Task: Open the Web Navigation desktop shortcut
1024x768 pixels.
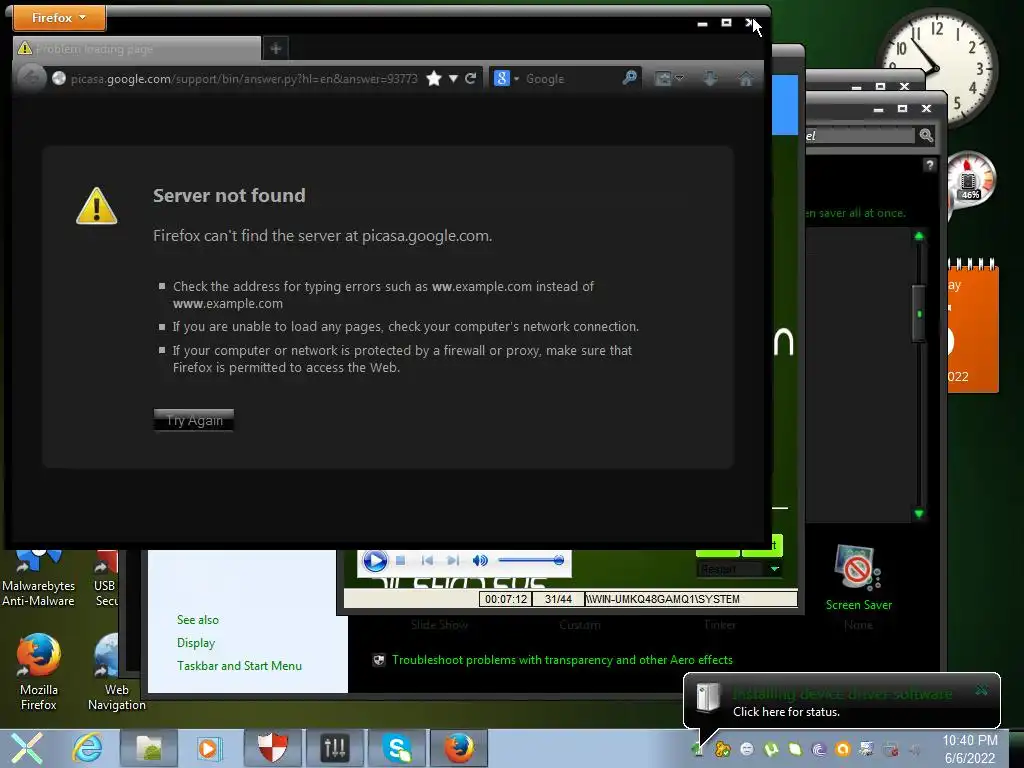Action: [x=116, y=672]
